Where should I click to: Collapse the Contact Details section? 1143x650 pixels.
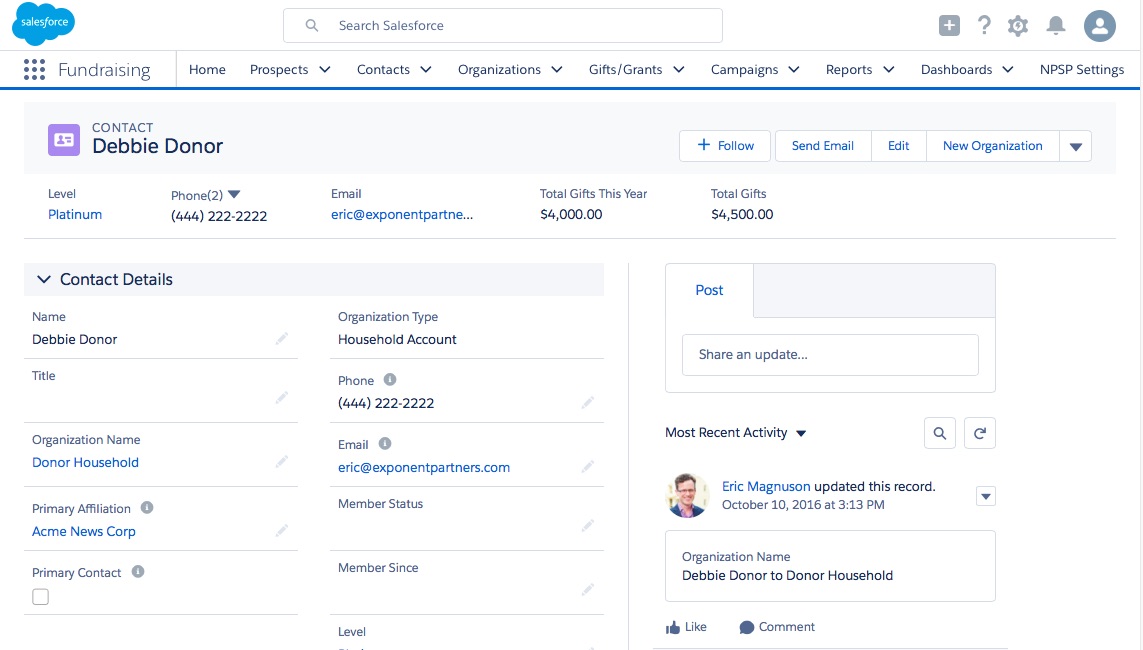pyautogui.click(x=44, y=280)
